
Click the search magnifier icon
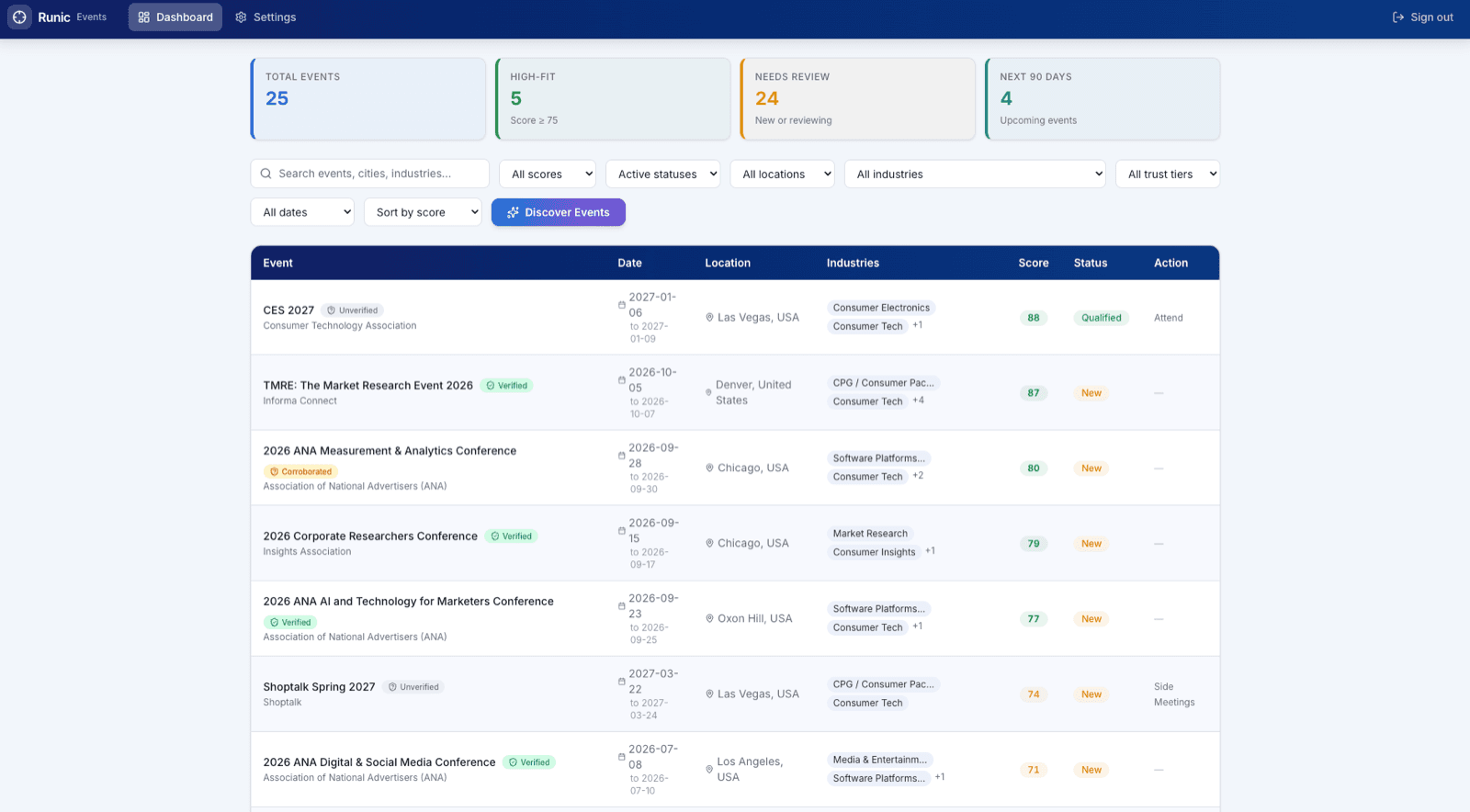(266, 174)
